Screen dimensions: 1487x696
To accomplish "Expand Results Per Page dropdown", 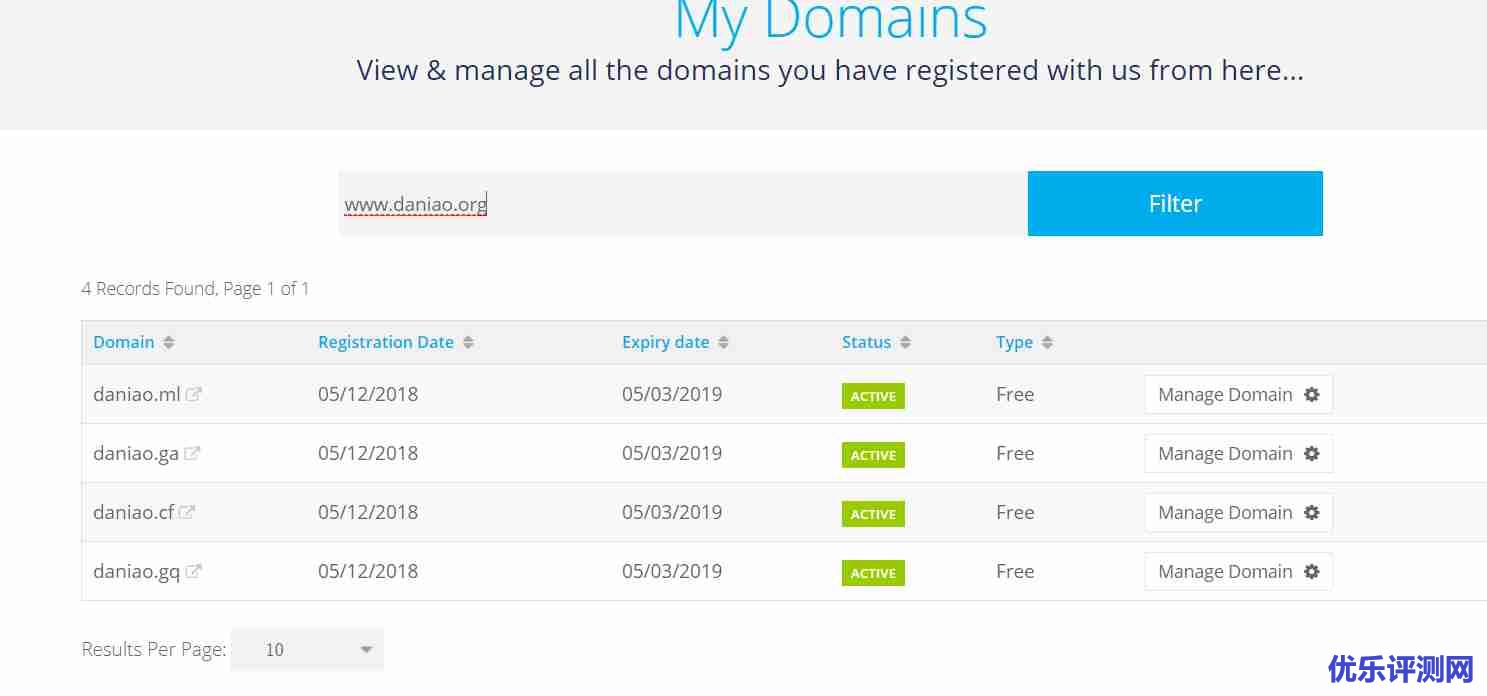I will coord(307,650).
